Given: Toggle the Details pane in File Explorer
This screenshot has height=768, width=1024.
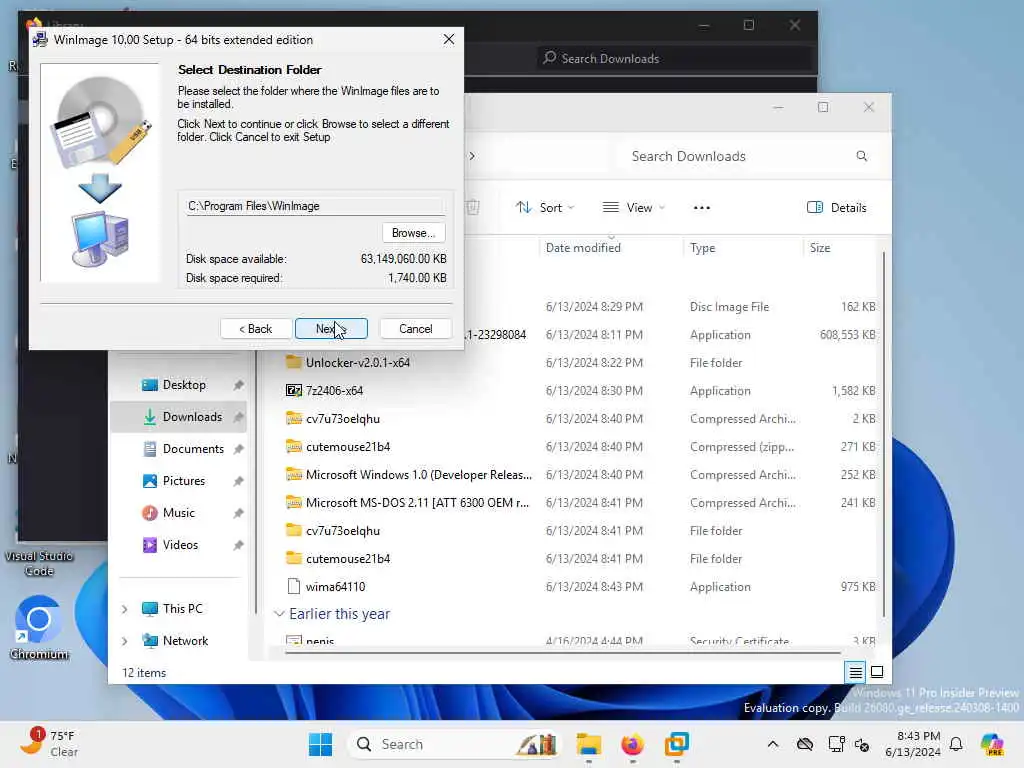Looking at the screenshot, I should click(837, 208).
